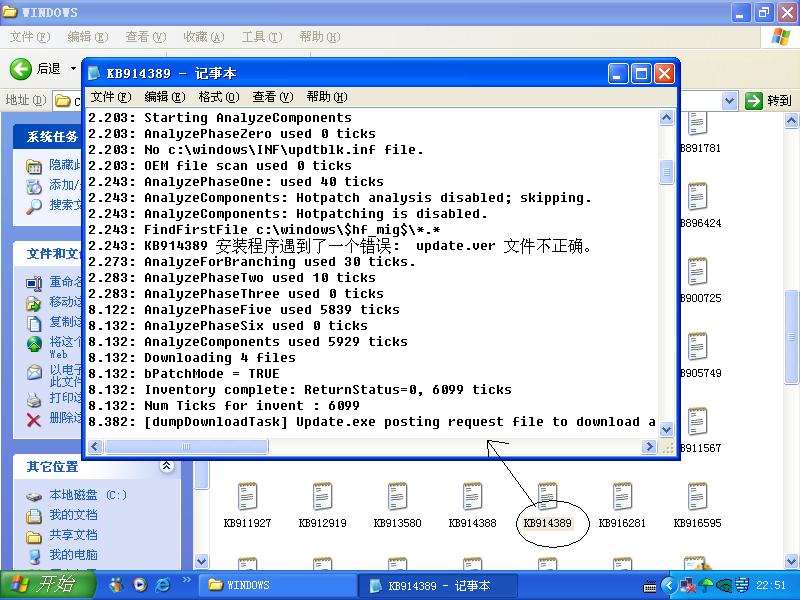Open the Notepad 编辑(E) menu
The height and width of the screenshot is (600, 800).
click(164, 96)
